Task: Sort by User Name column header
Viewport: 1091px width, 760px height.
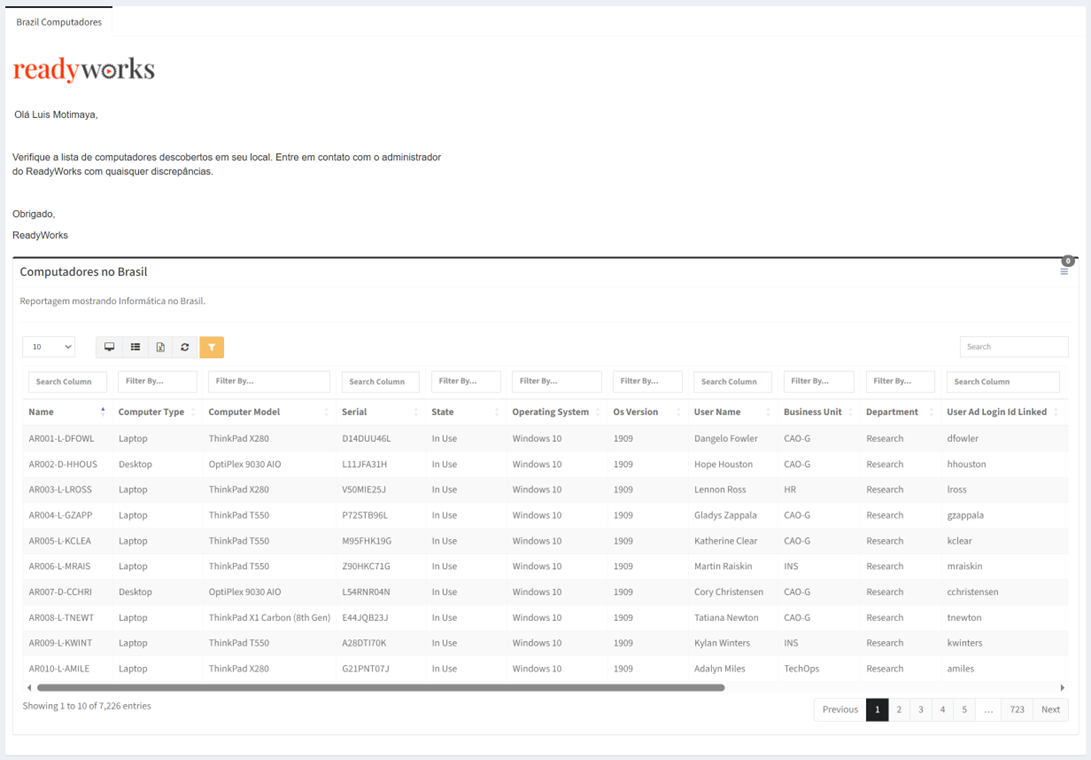Action: point(733,412)
